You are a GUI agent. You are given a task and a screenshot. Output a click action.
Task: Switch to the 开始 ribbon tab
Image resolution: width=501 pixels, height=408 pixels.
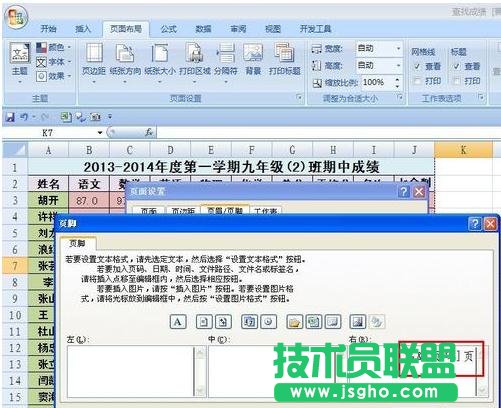(49, 29)
